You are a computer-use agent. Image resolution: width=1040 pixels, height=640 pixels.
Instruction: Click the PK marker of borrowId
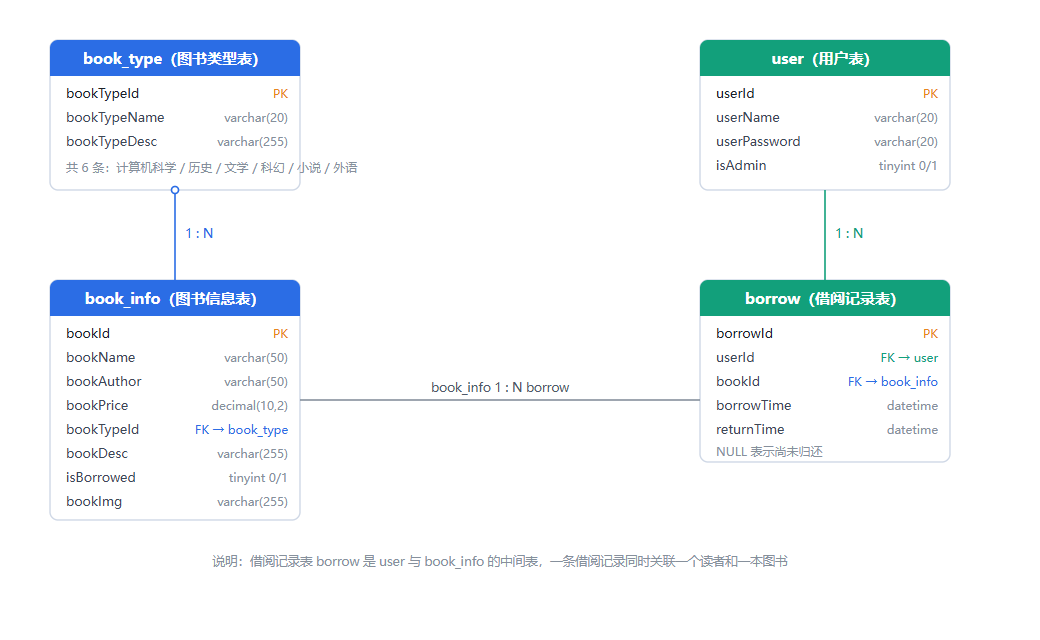[931, 334]
